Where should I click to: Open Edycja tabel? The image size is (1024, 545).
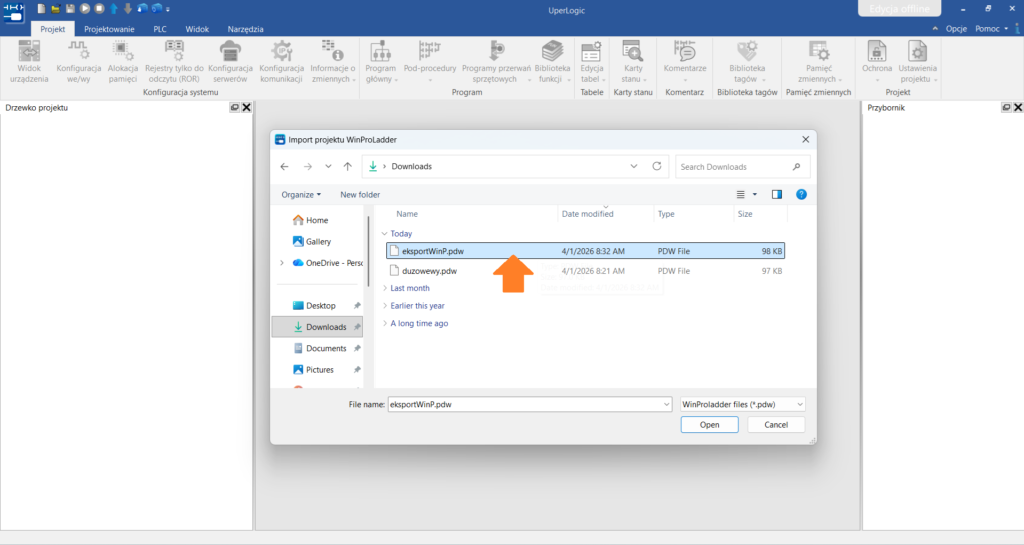point(592,62)
